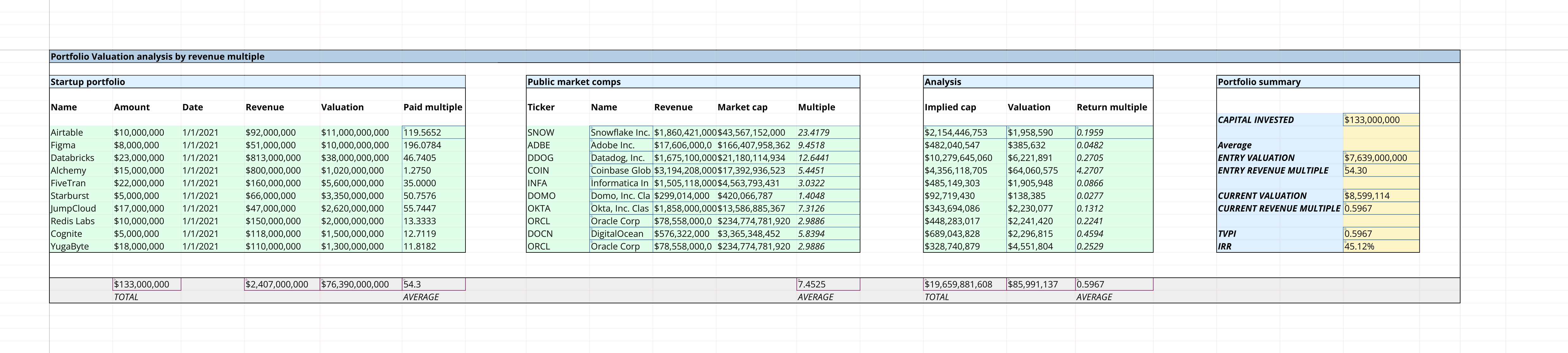This screenshot has width=1568, height=353.
Task: Select the TVPI label cell
Action: click(x=1280, y=234)
